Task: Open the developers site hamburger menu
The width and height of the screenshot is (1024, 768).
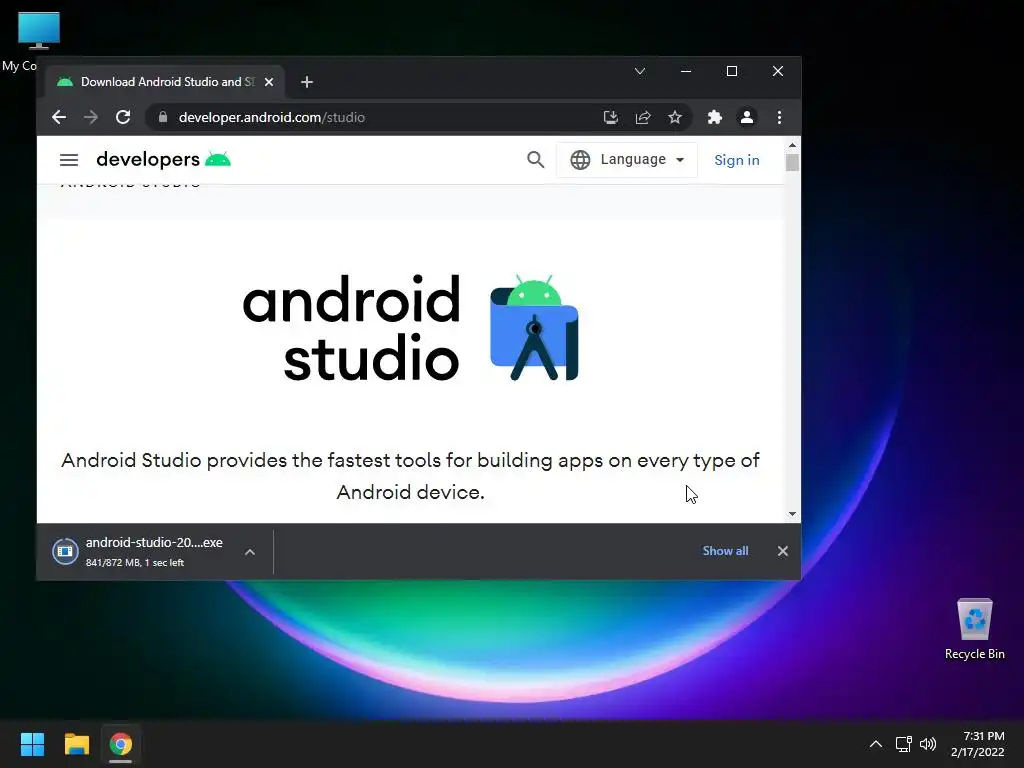Action: pyautogui.click(x=69, y=160)
